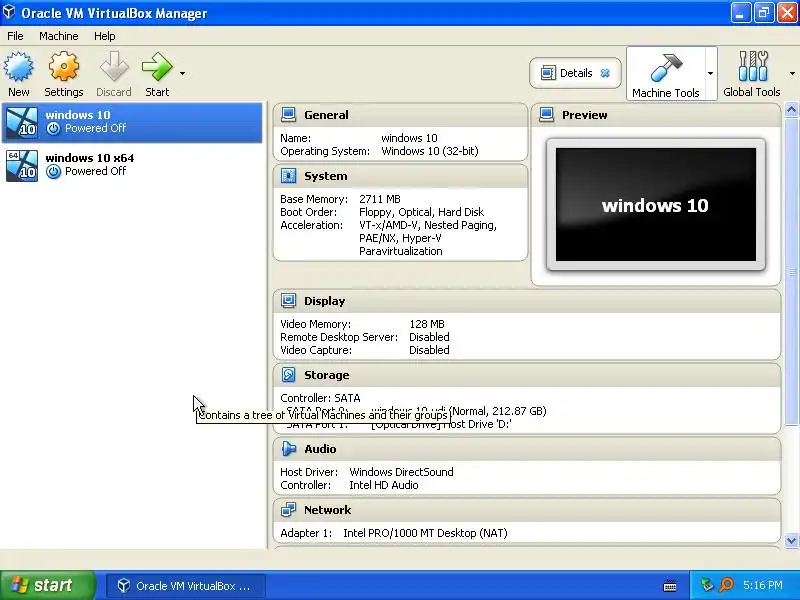Viewport: 800px width, 600px height.
Task: Click the Network section icon
Action: 288,510
